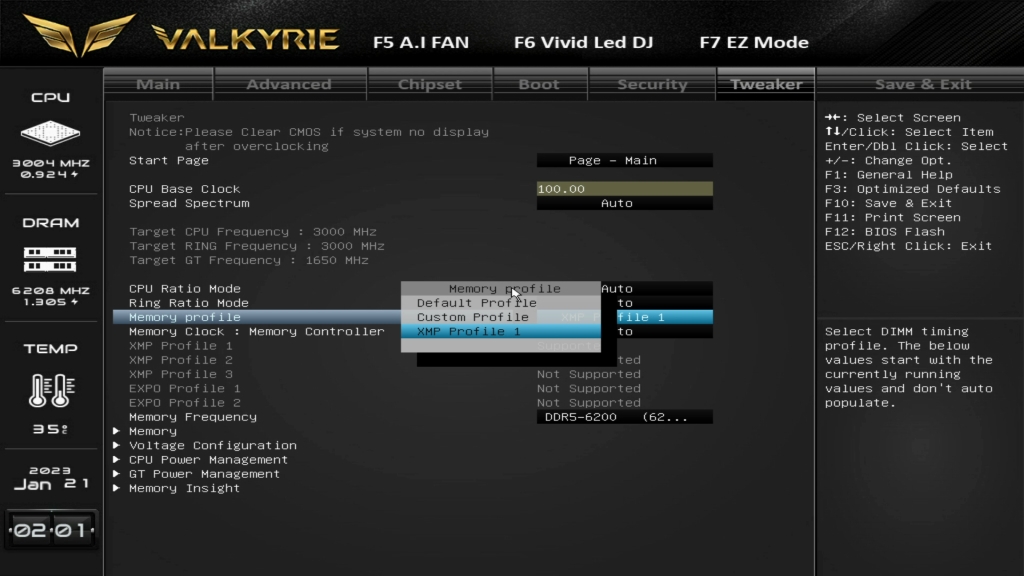Expand the CPU Power Management submenu
Screen dimensions: 1024x576
pyautogui.click(x=208, y=460)
